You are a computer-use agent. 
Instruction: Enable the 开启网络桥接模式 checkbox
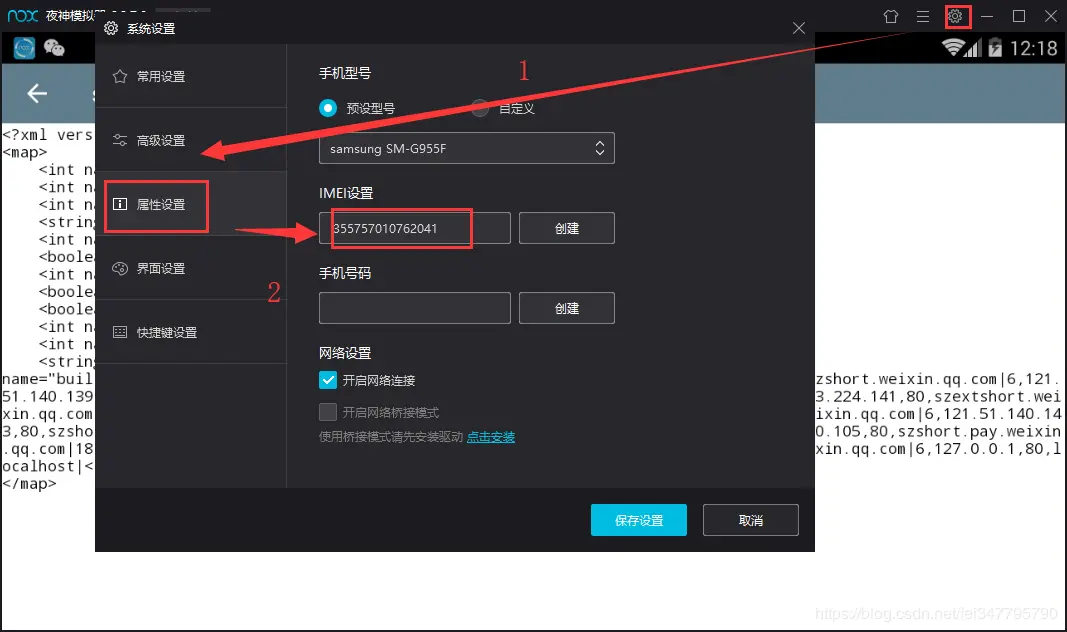click(x=328, y=410)
